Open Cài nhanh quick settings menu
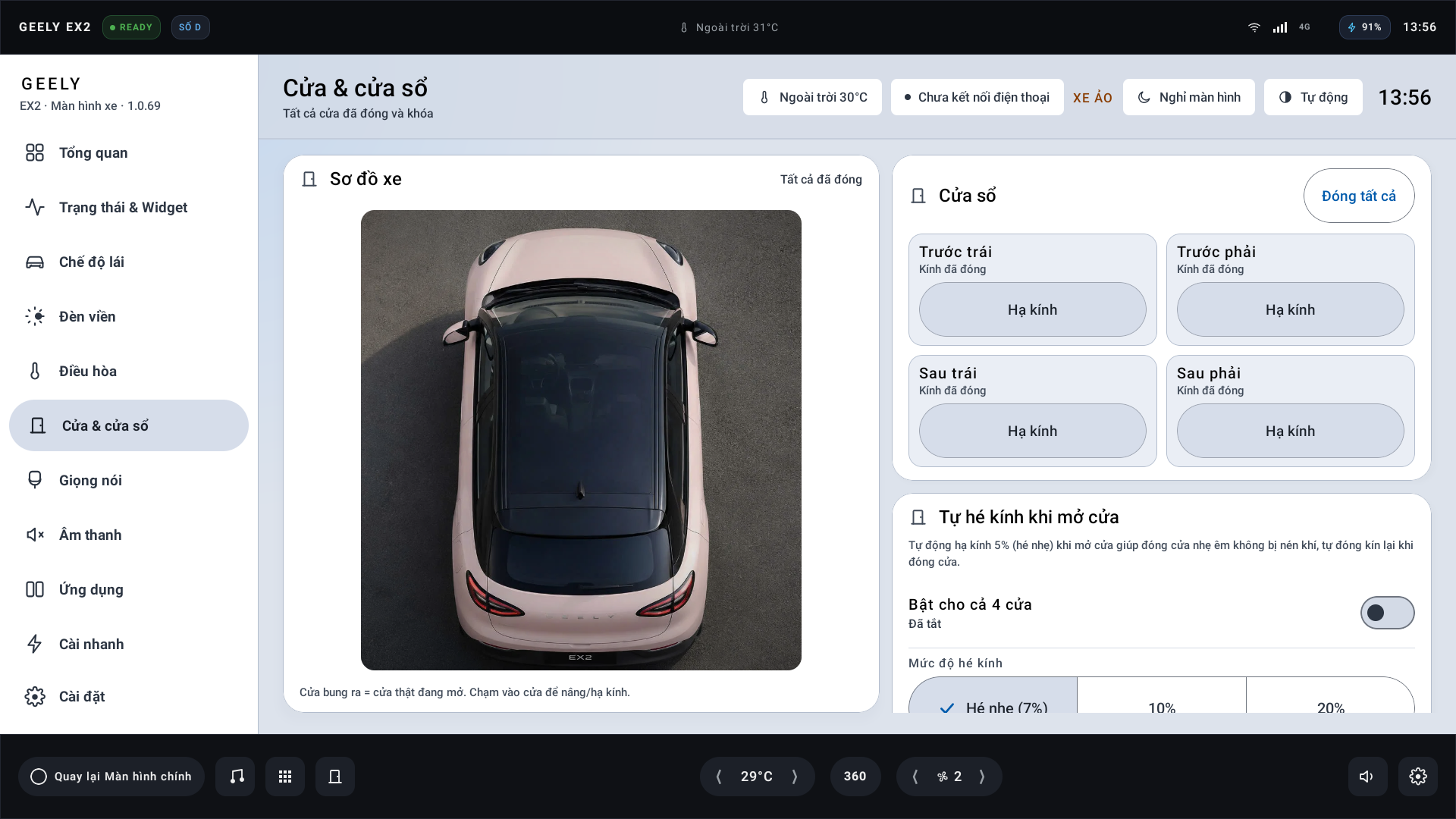The width and height of the screenshot is (1456, 819). [129, 644]
